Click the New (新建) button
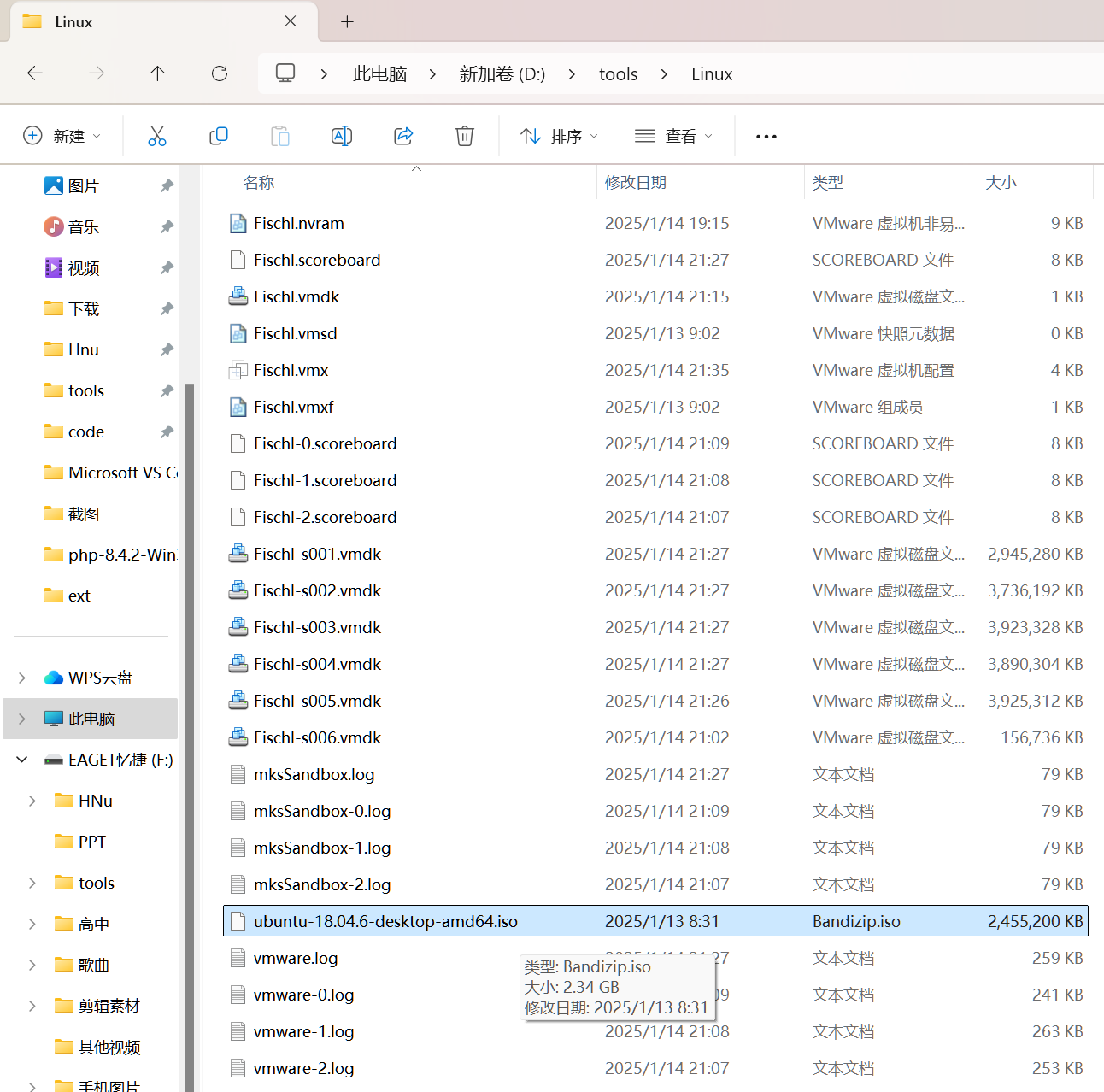This screenshot has width=1104, height=1092. [x=62, y=136]
